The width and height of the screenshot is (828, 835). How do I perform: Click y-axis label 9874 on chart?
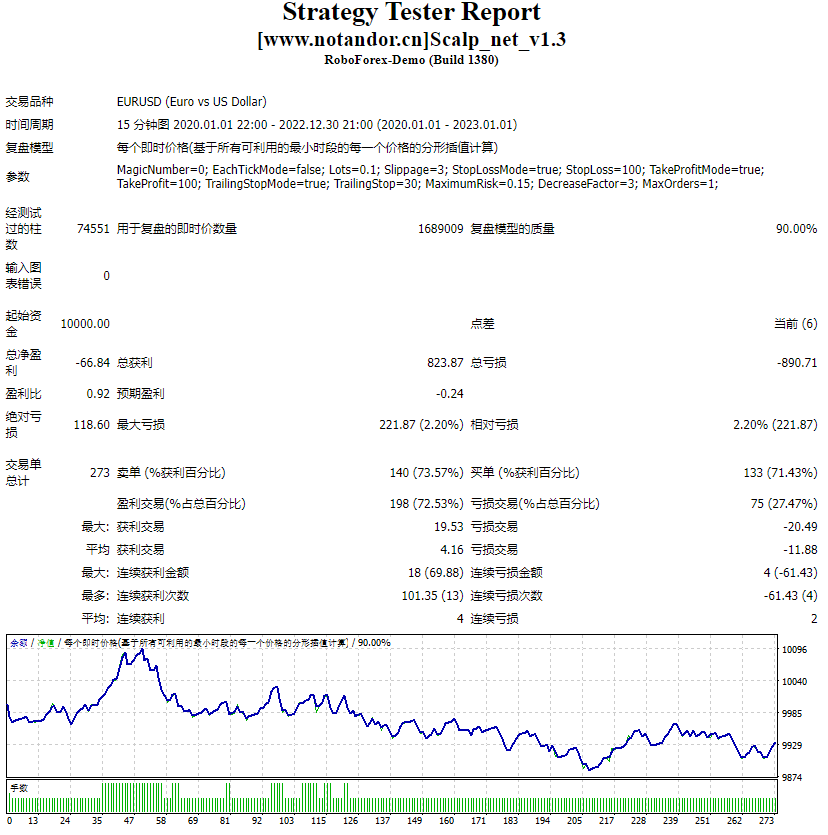(791, 777)
